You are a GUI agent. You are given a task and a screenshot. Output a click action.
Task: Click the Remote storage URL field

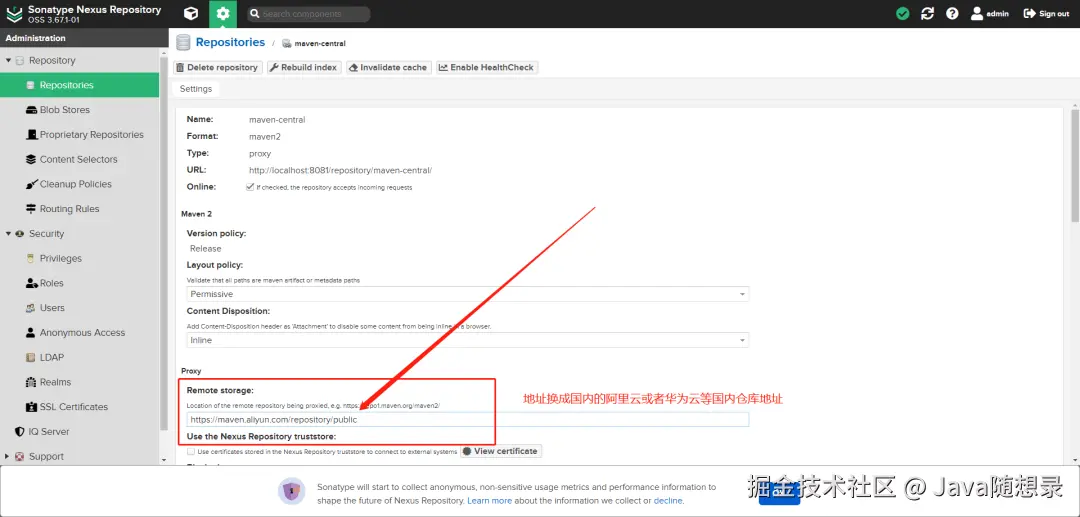click(x=468, y=419)
